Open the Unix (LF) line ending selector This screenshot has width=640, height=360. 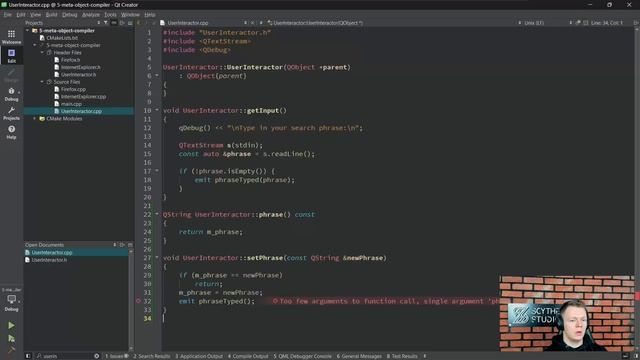[534, 23]
